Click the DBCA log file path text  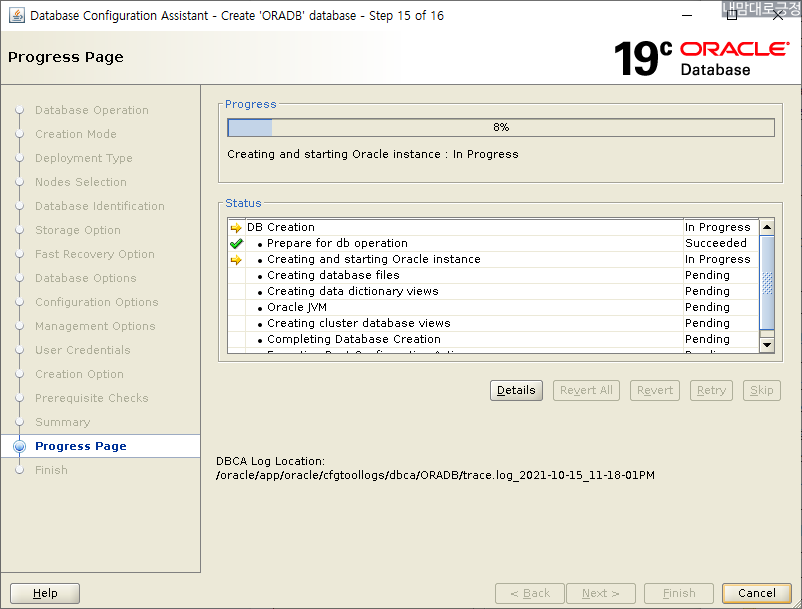click(x=435, y=476)
